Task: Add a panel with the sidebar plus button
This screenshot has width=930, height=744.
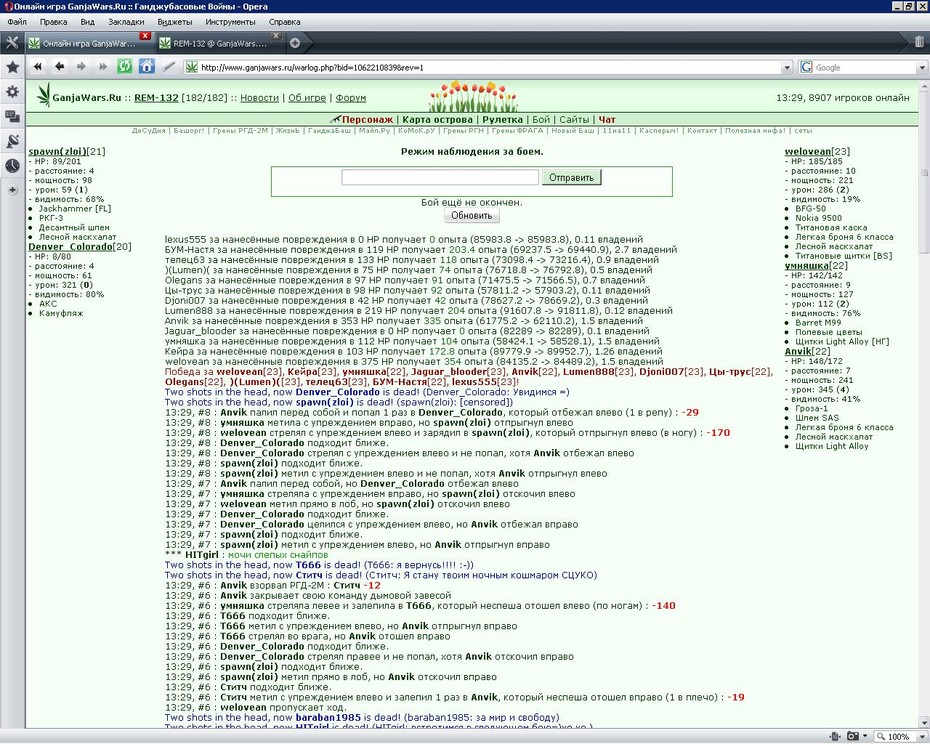Action: pyautogui.click(x=13, y=190)
